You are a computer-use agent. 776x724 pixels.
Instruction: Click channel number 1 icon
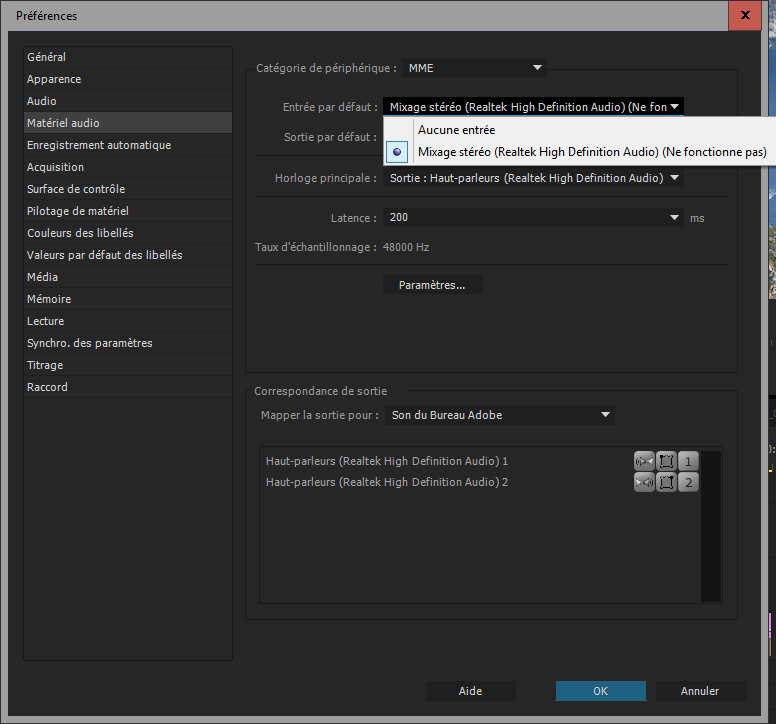coord(688,461)
